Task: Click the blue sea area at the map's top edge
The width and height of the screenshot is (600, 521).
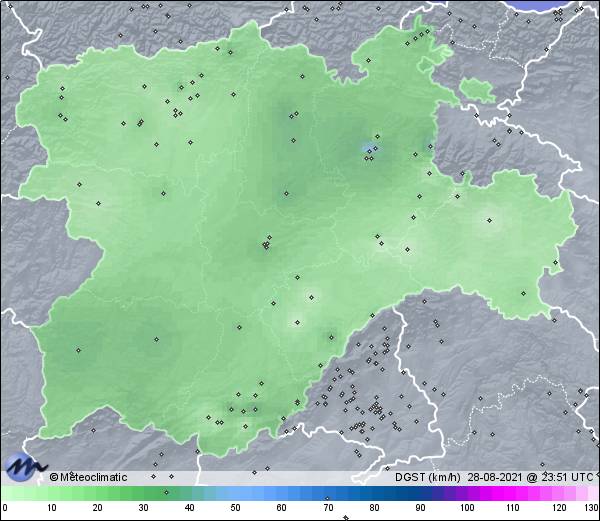Action: (x=543, y=5)
